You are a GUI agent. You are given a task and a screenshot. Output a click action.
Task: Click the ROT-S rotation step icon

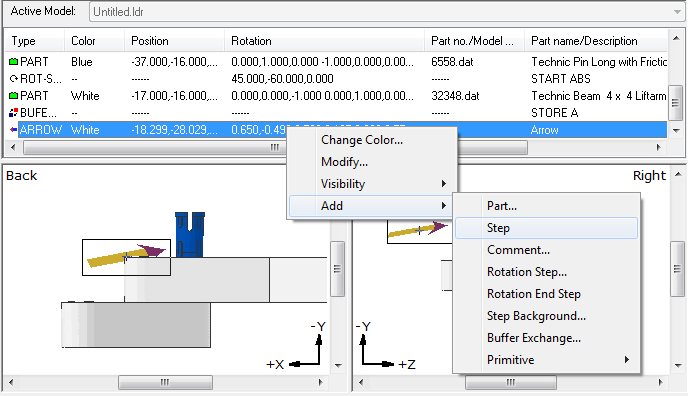click(14, 79)
